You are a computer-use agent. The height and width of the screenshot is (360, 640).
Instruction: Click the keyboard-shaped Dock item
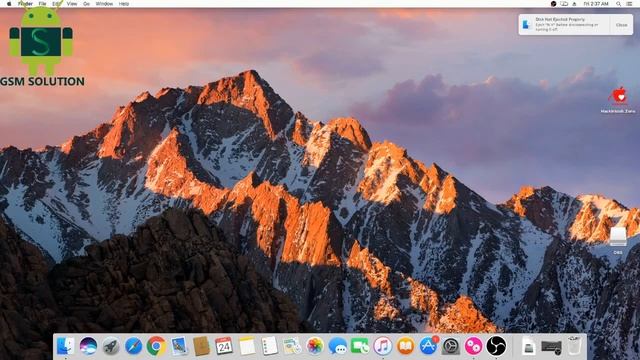(x=551, y=347)
